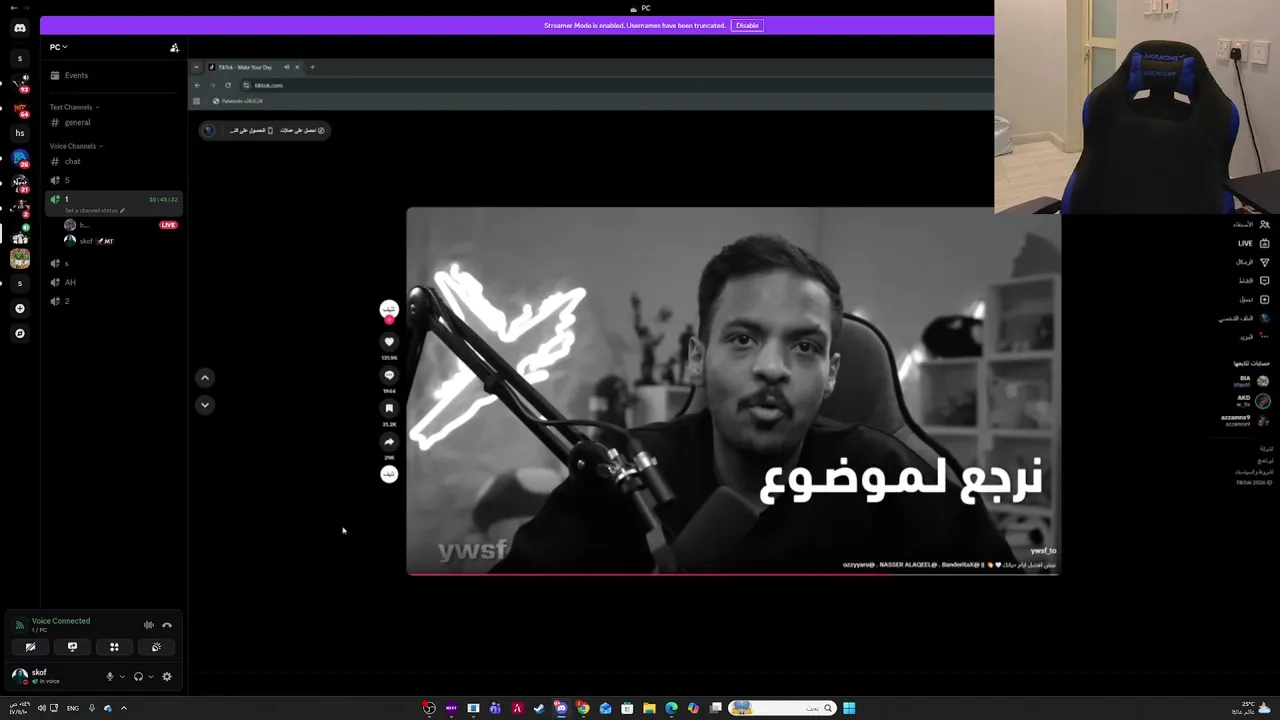Share your screen button

[72, 647]
